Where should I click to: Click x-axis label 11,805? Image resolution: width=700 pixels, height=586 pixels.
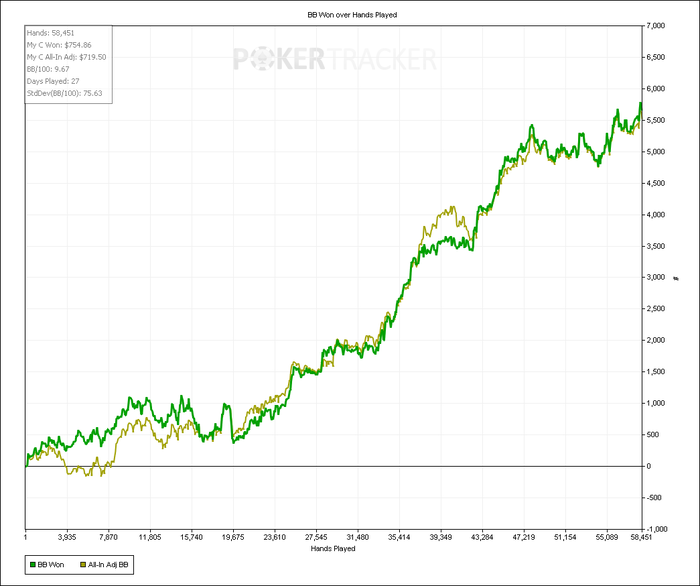(150, 537)
